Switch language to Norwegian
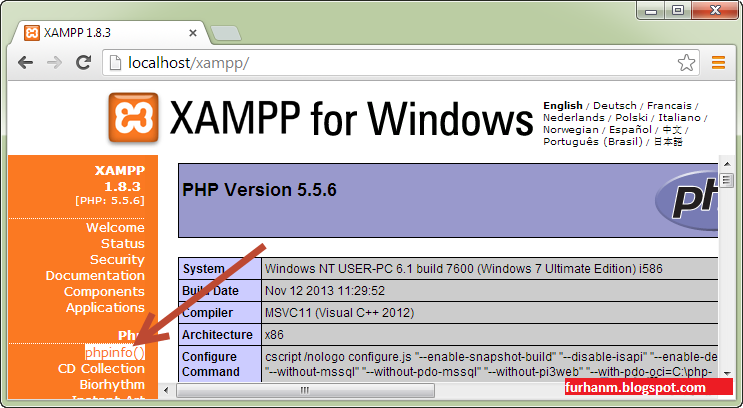 click(x=571, y=129)
